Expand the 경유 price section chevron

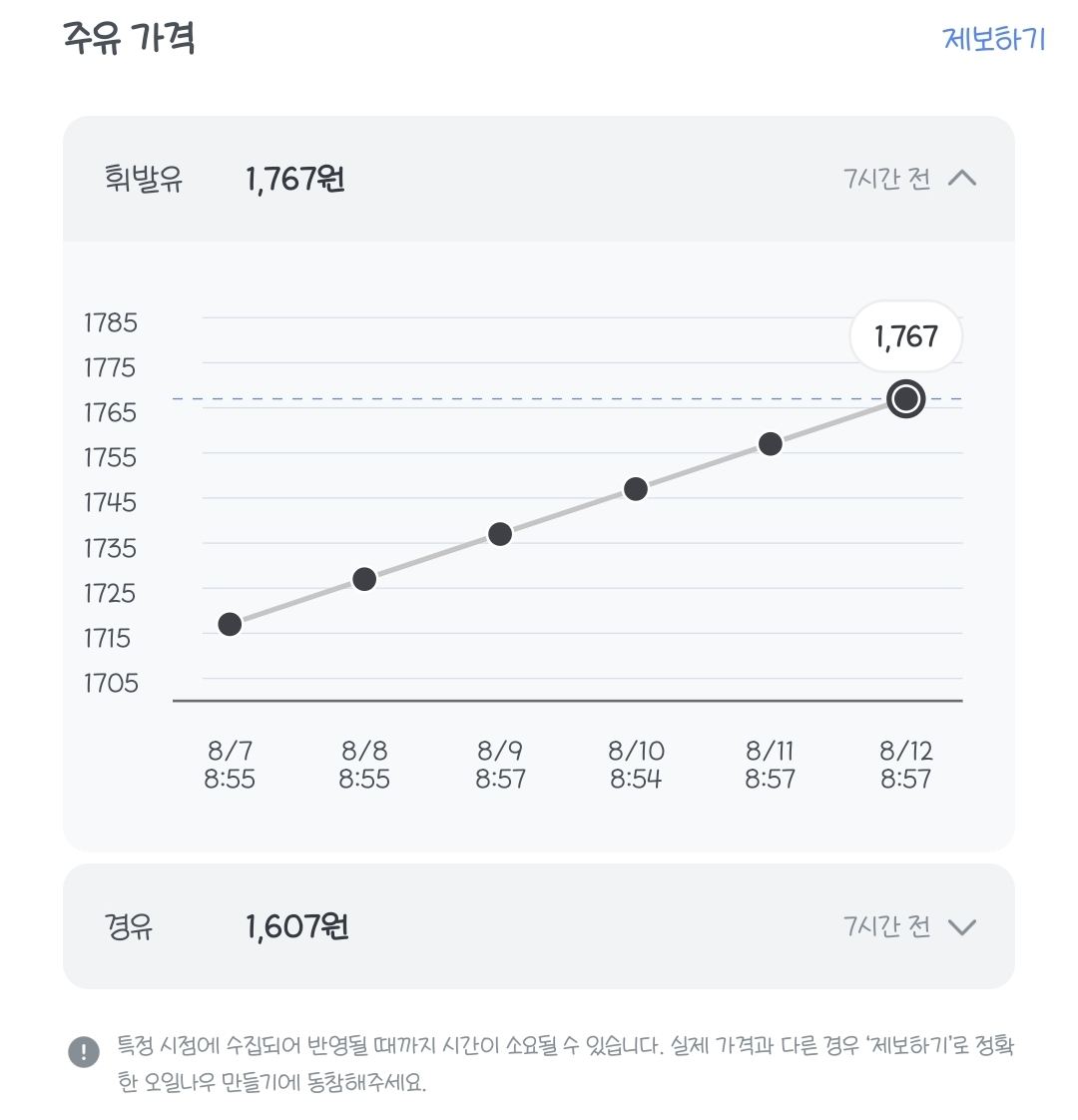click(x=961, y=927)
